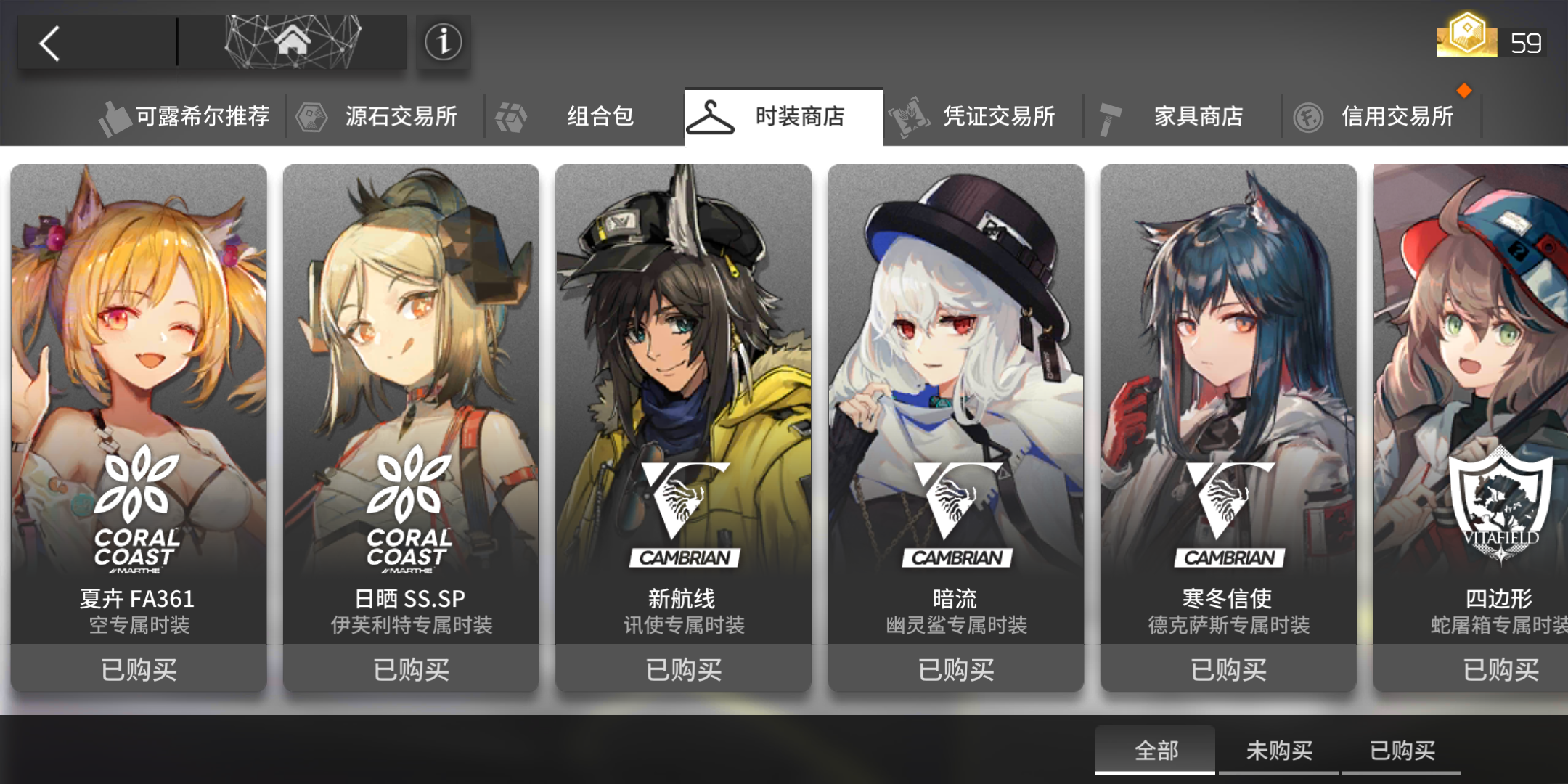Click the originium icon beside 源石交易所
The width and height of the screenshot is (1568, 784).
tap(312, 118)
